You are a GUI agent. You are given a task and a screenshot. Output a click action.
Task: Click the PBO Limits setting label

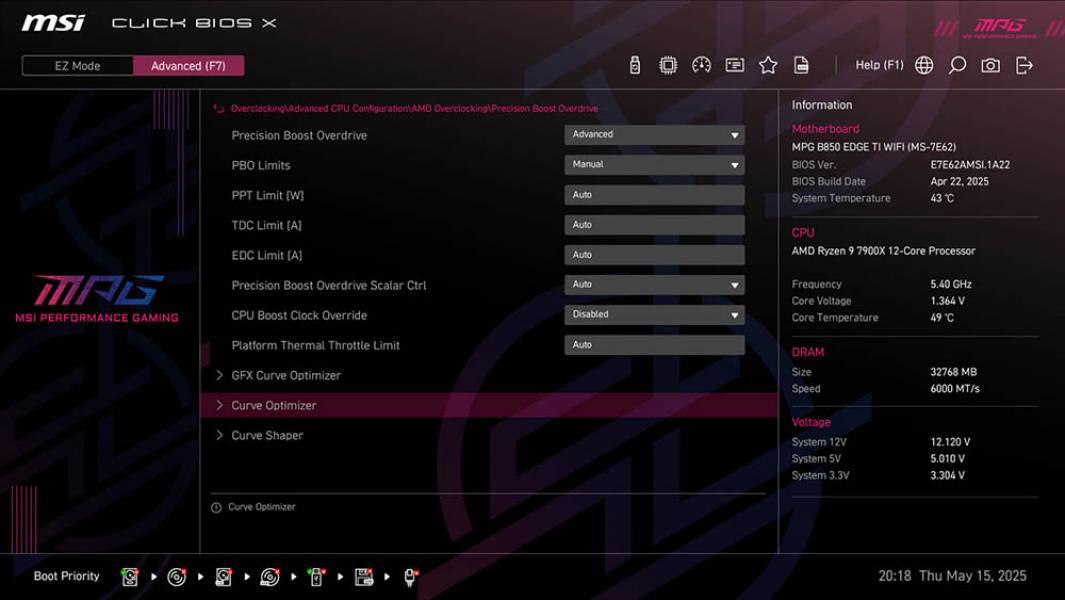(261, 165)
